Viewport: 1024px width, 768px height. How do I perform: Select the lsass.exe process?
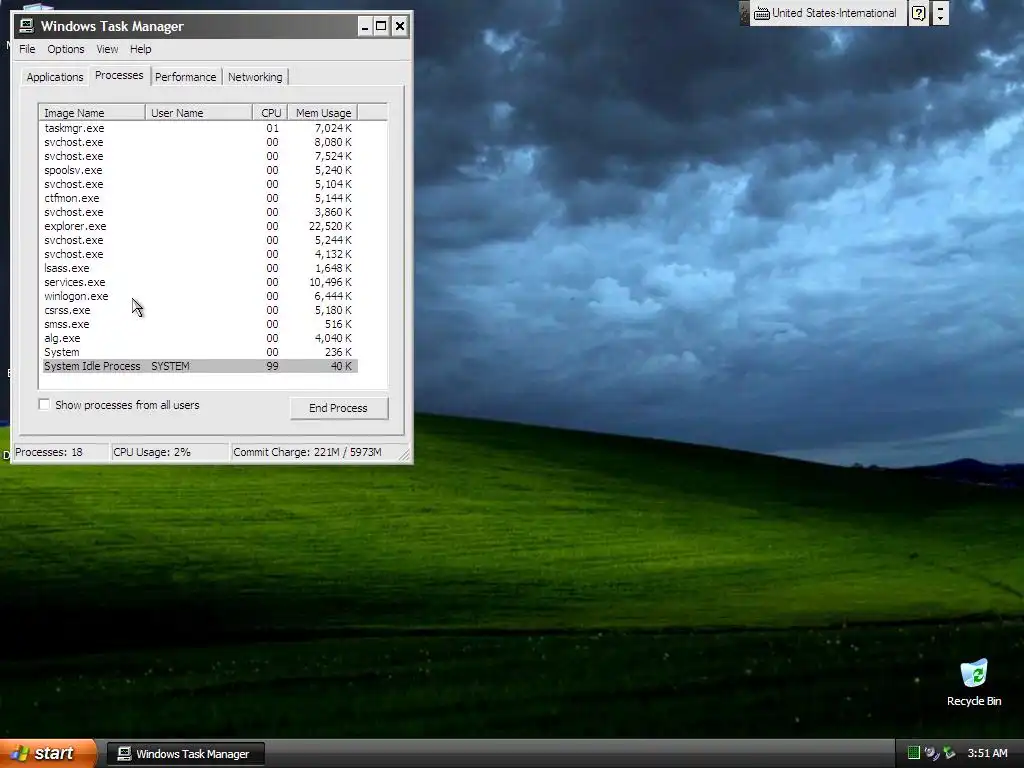point(199,268)
